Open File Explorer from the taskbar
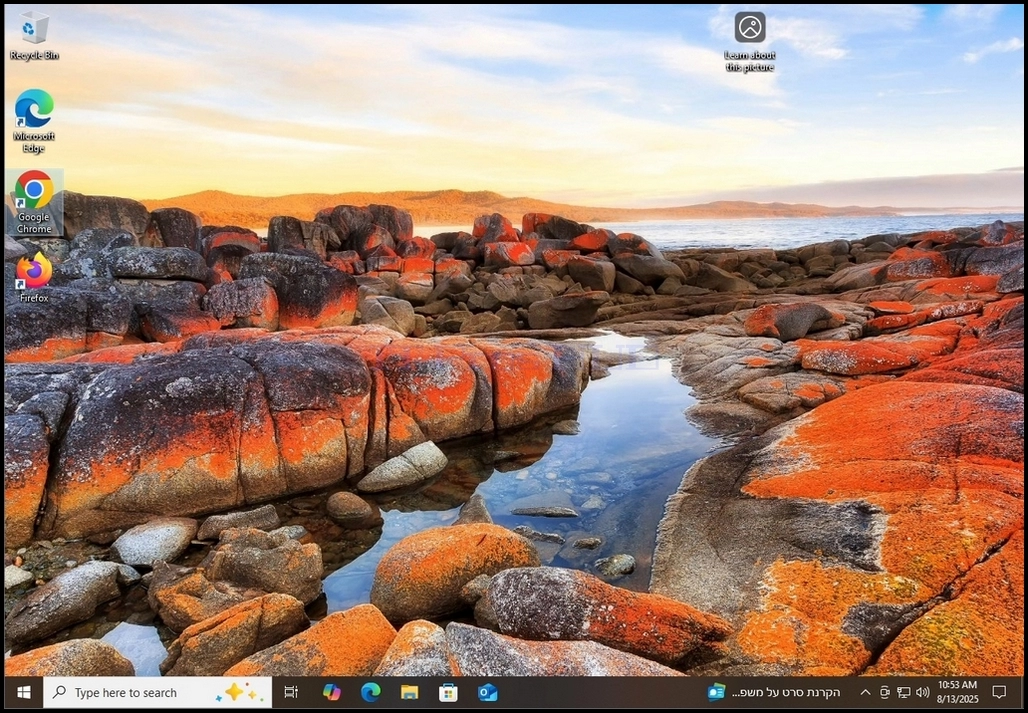 coord(410,692)
